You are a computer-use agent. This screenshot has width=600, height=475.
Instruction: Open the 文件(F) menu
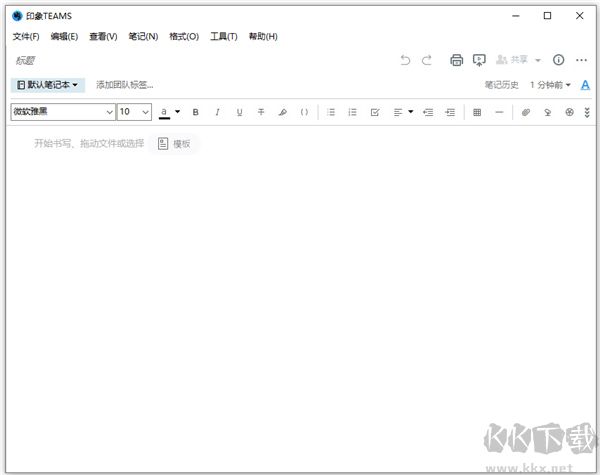(x=26, y=36)
